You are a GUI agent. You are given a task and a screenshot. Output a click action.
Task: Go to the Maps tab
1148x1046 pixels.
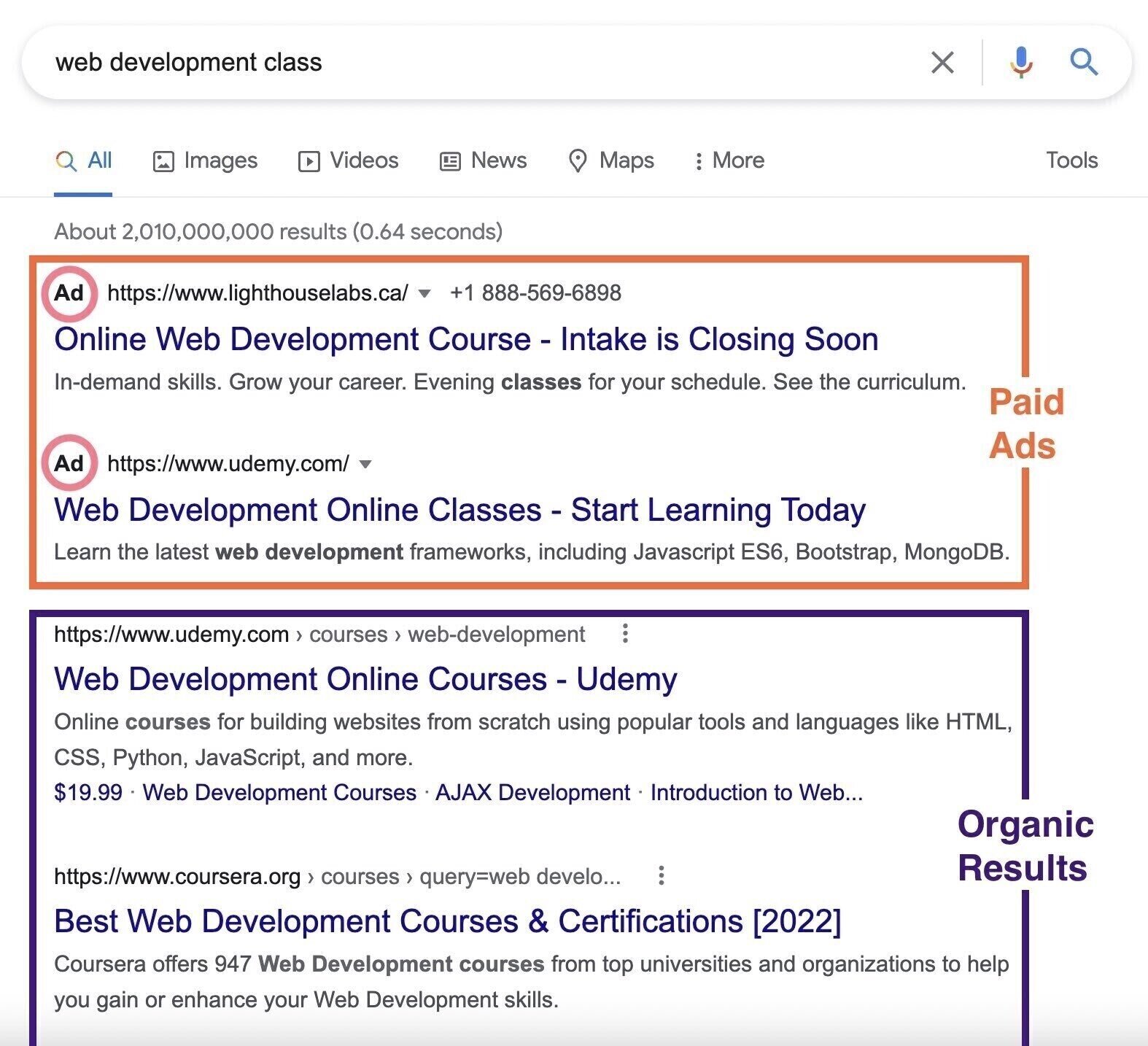point(611,160)
